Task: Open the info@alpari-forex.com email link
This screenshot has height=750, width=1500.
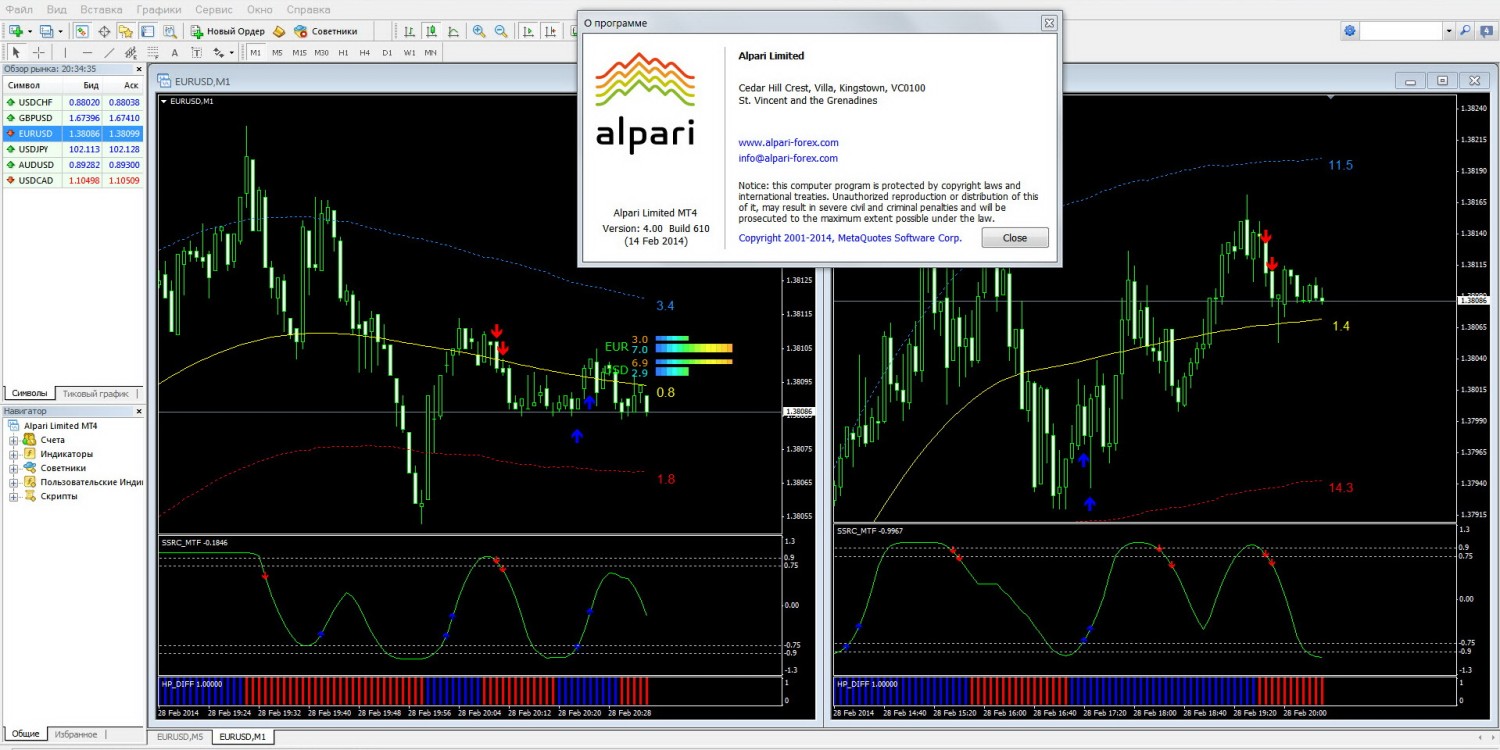Action: (788, 158)
